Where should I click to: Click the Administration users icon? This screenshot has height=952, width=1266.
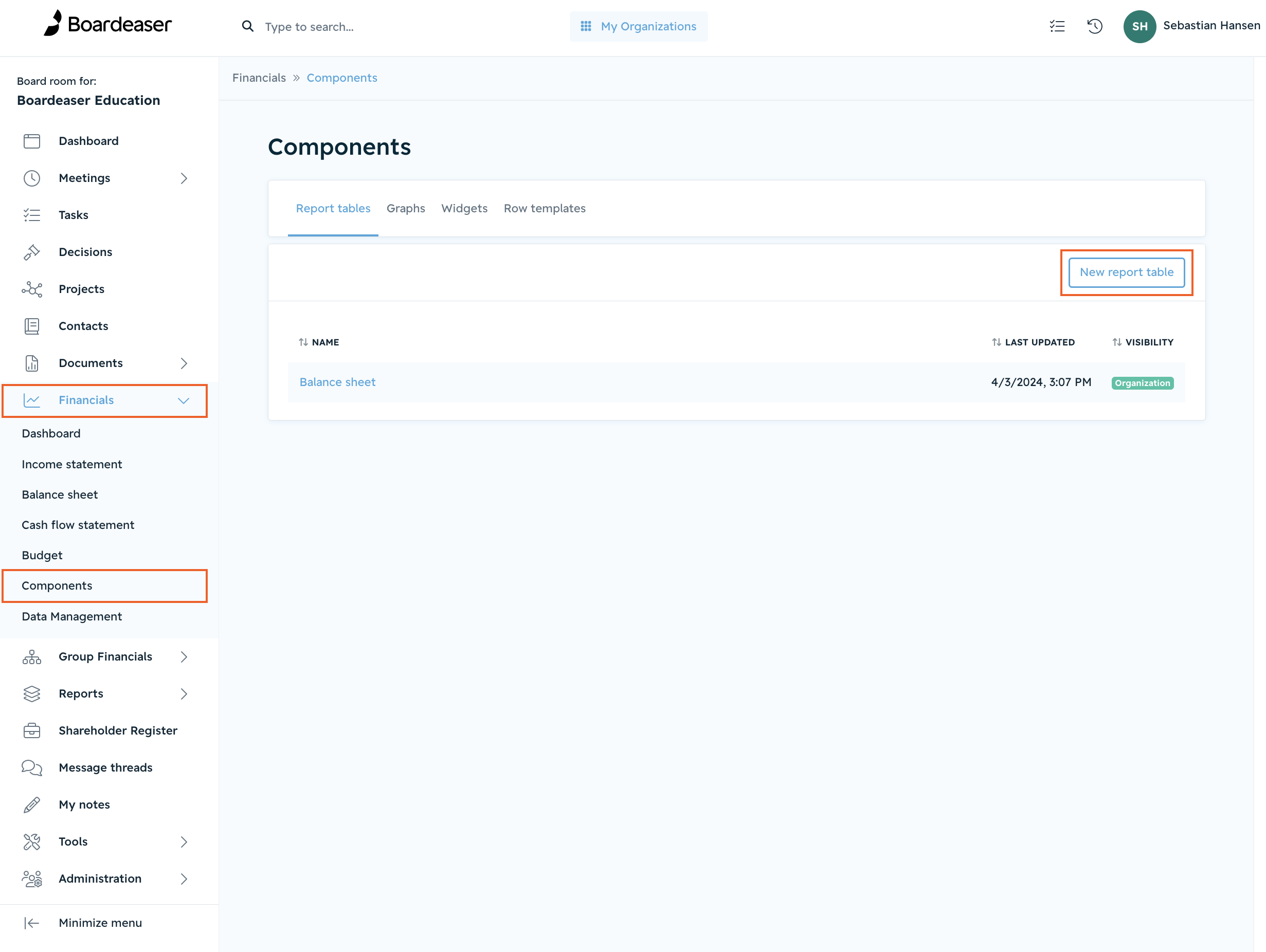tap(32, 879)
